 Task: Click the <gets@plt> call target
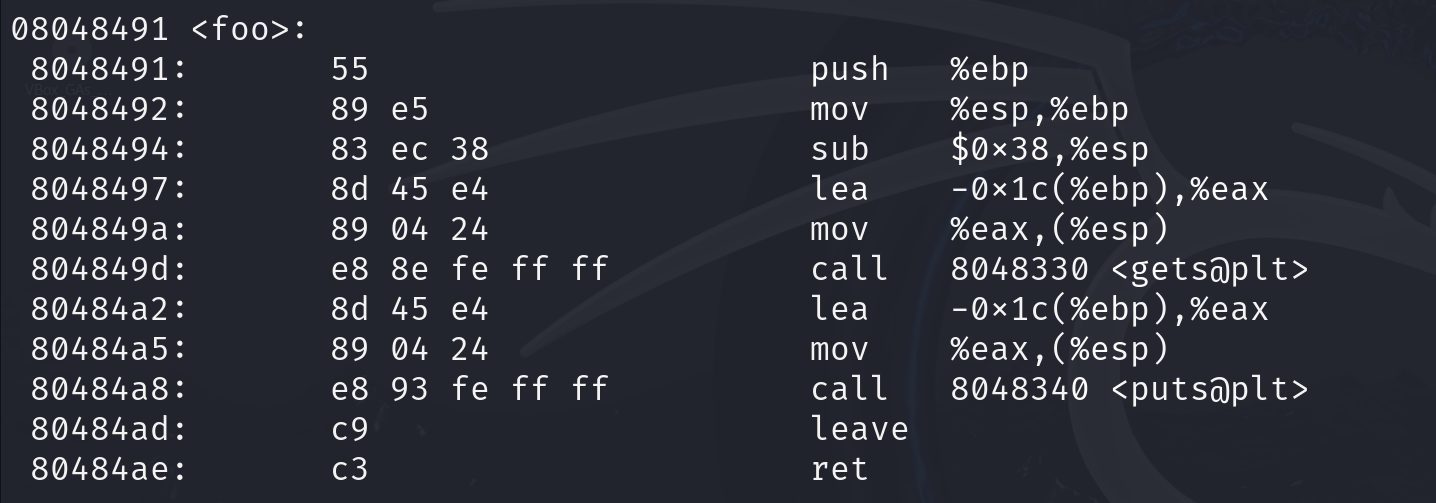[x=1209, y=269]
